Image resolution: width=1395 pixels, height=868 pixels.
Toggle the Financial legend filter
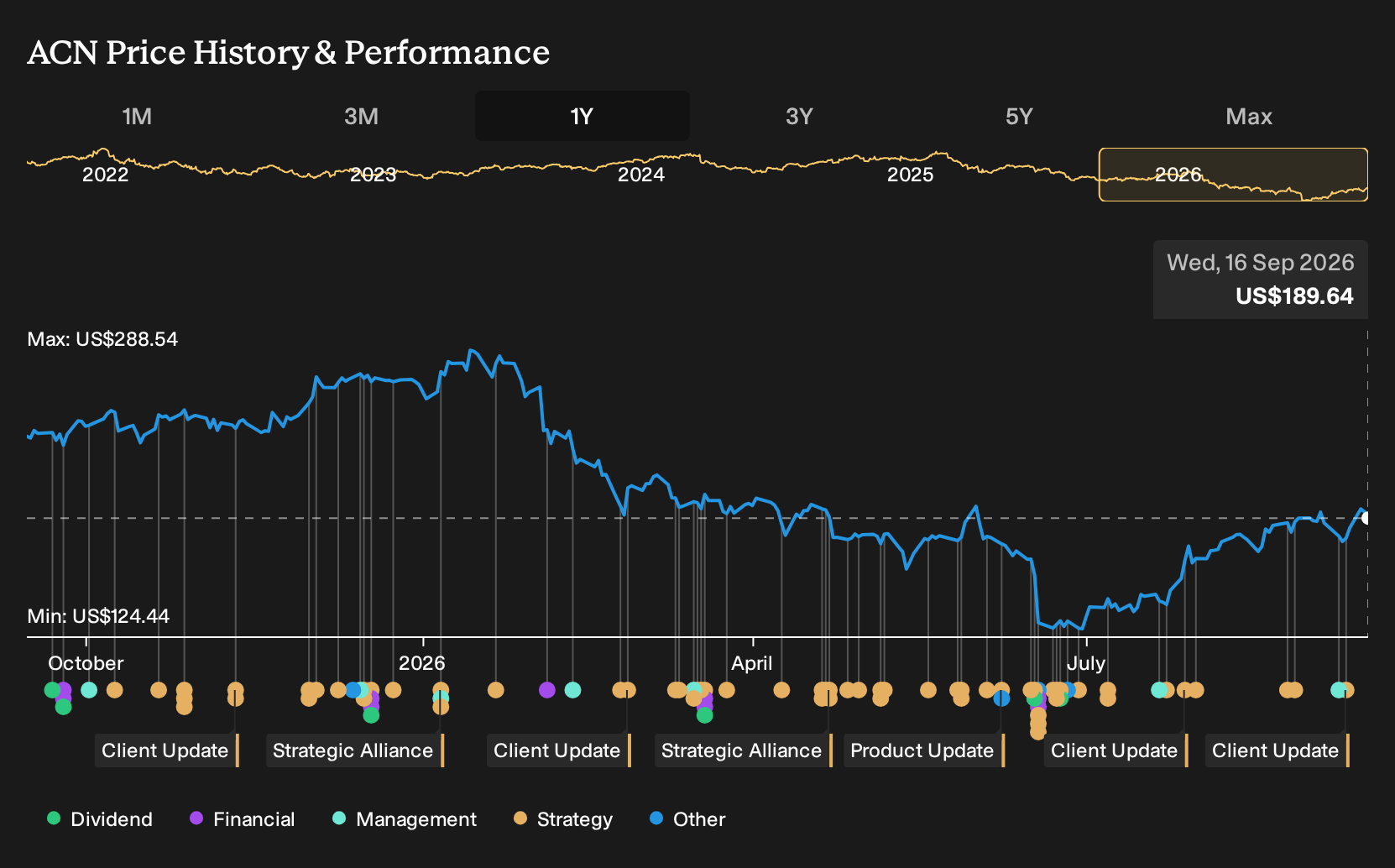[242, 819]
